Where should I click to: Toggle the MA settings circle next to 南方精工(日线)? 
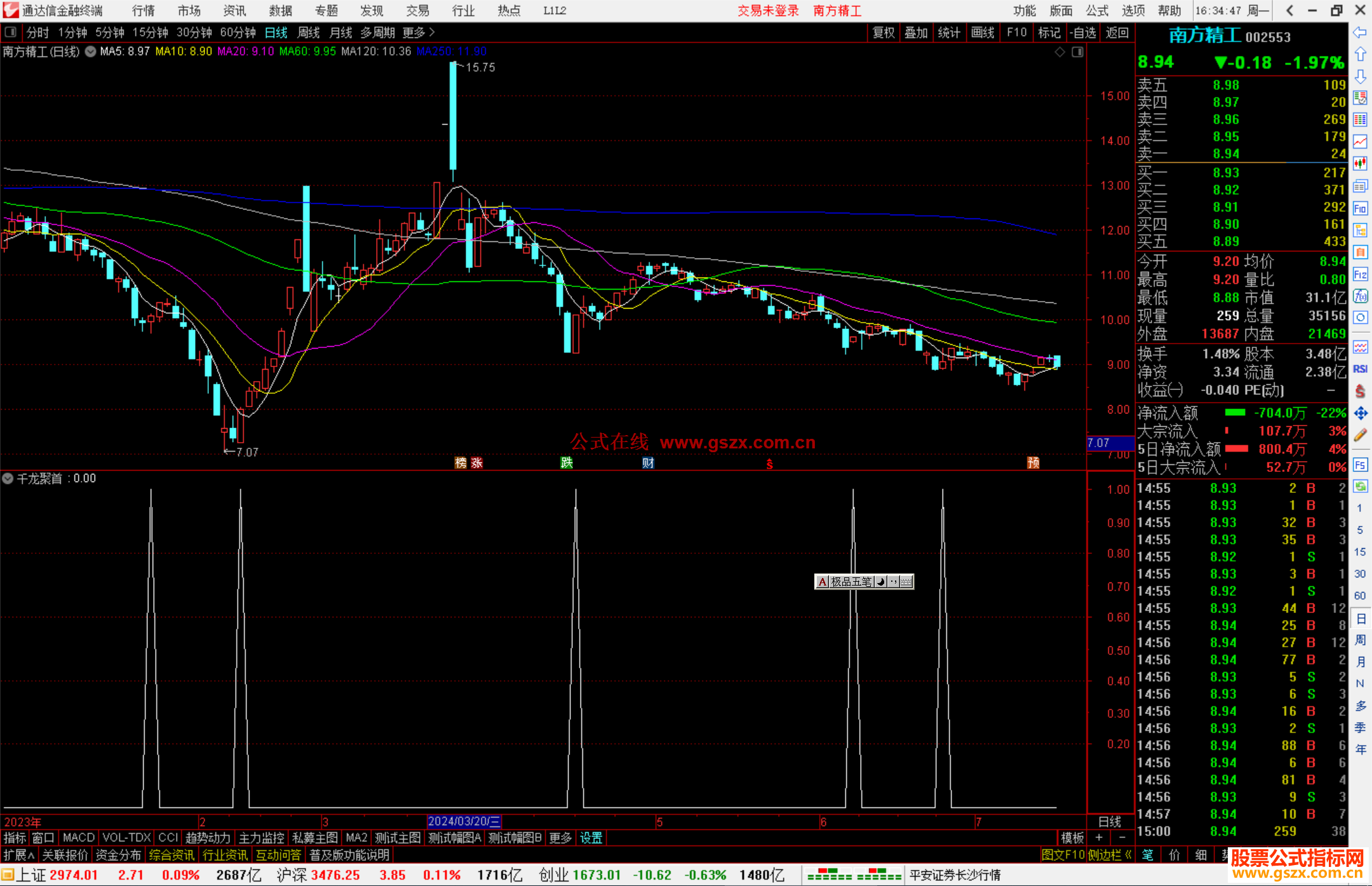pyautogui.click(x=91, y=51)
